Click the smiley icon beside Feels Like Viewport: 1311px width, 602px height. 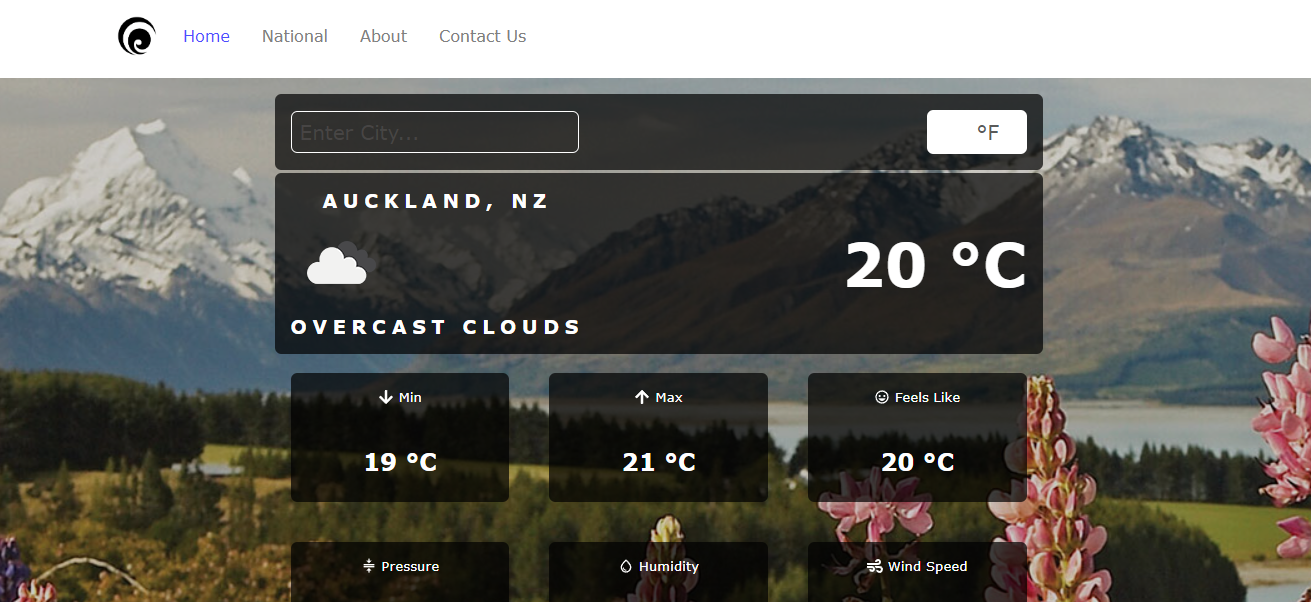pyautogui.click(x=882, y=397)
